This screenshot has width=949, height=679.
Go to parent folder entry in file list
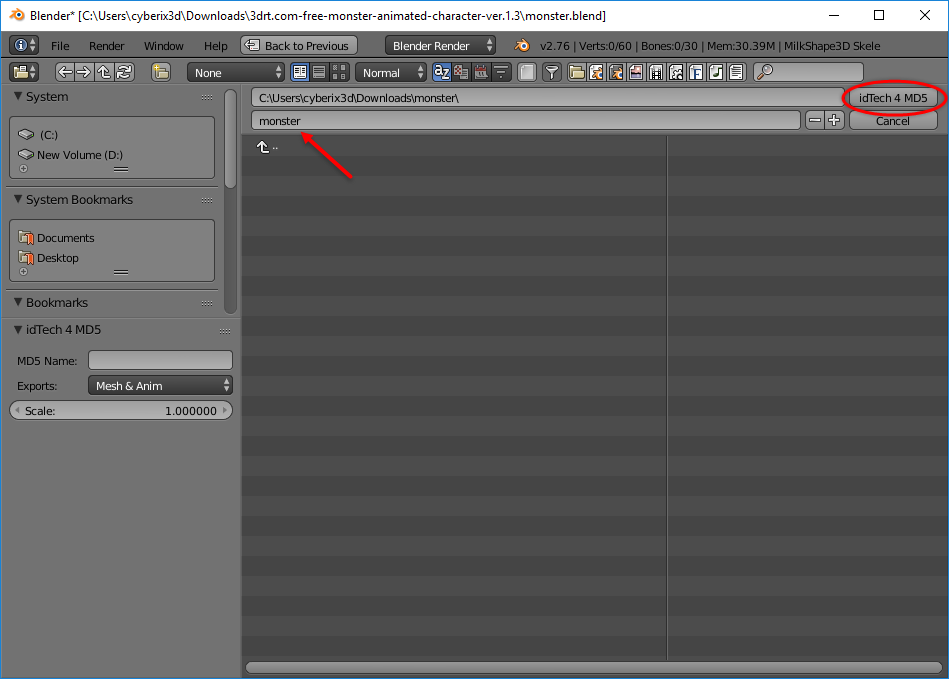(x=267, y=147)
